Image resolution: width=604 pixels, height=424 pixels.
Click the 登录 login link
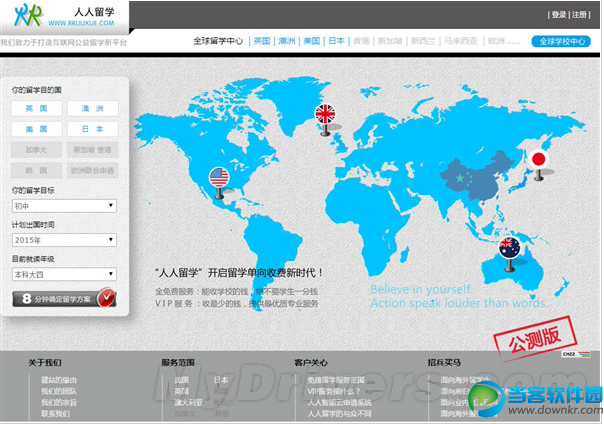[559, 15]
